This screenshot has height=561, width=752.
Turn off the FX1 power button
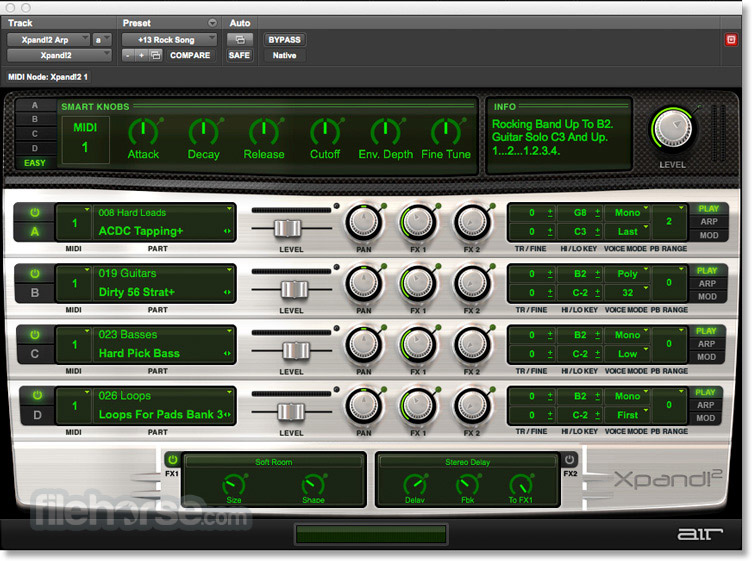point(173,460)
